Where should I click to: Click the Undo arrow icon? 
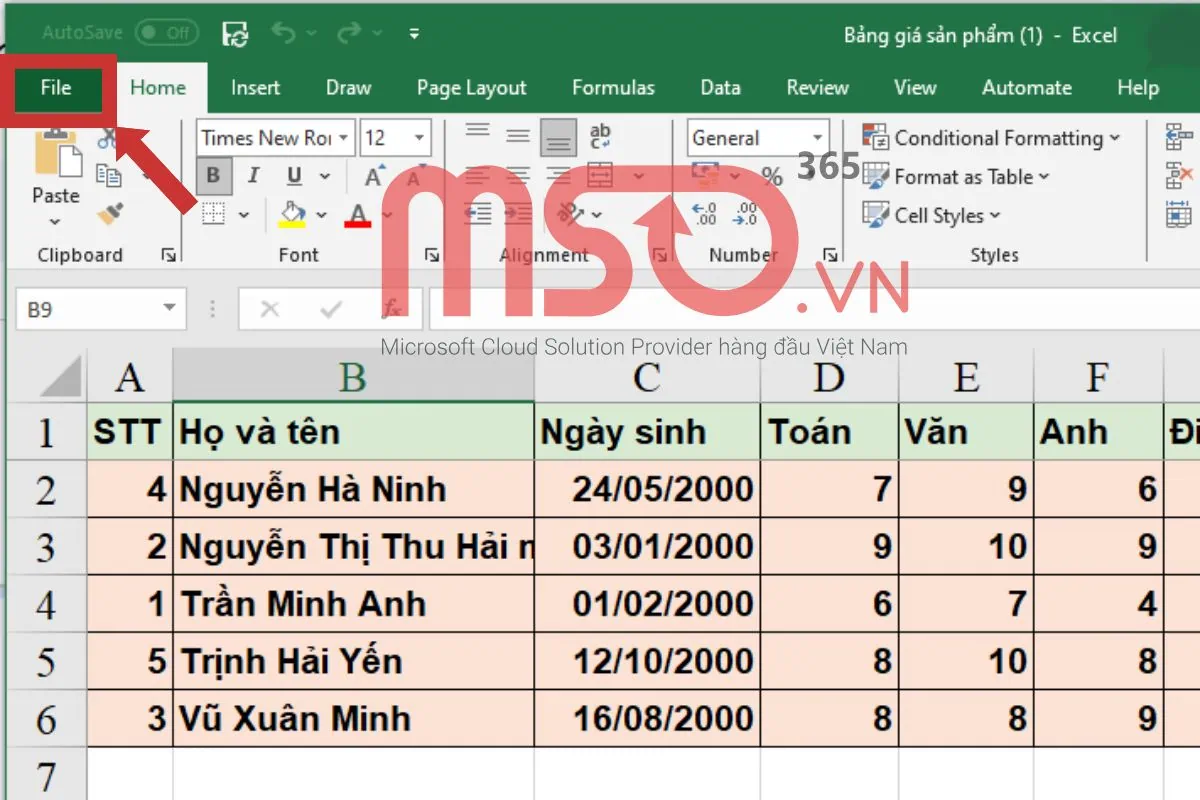pos(284,34)
